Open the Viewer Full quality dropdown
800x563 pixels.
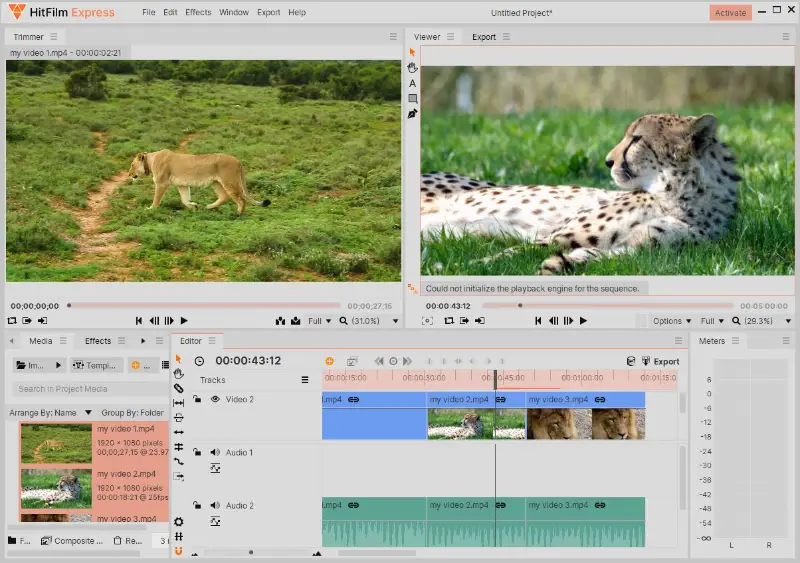click(712, 321)
